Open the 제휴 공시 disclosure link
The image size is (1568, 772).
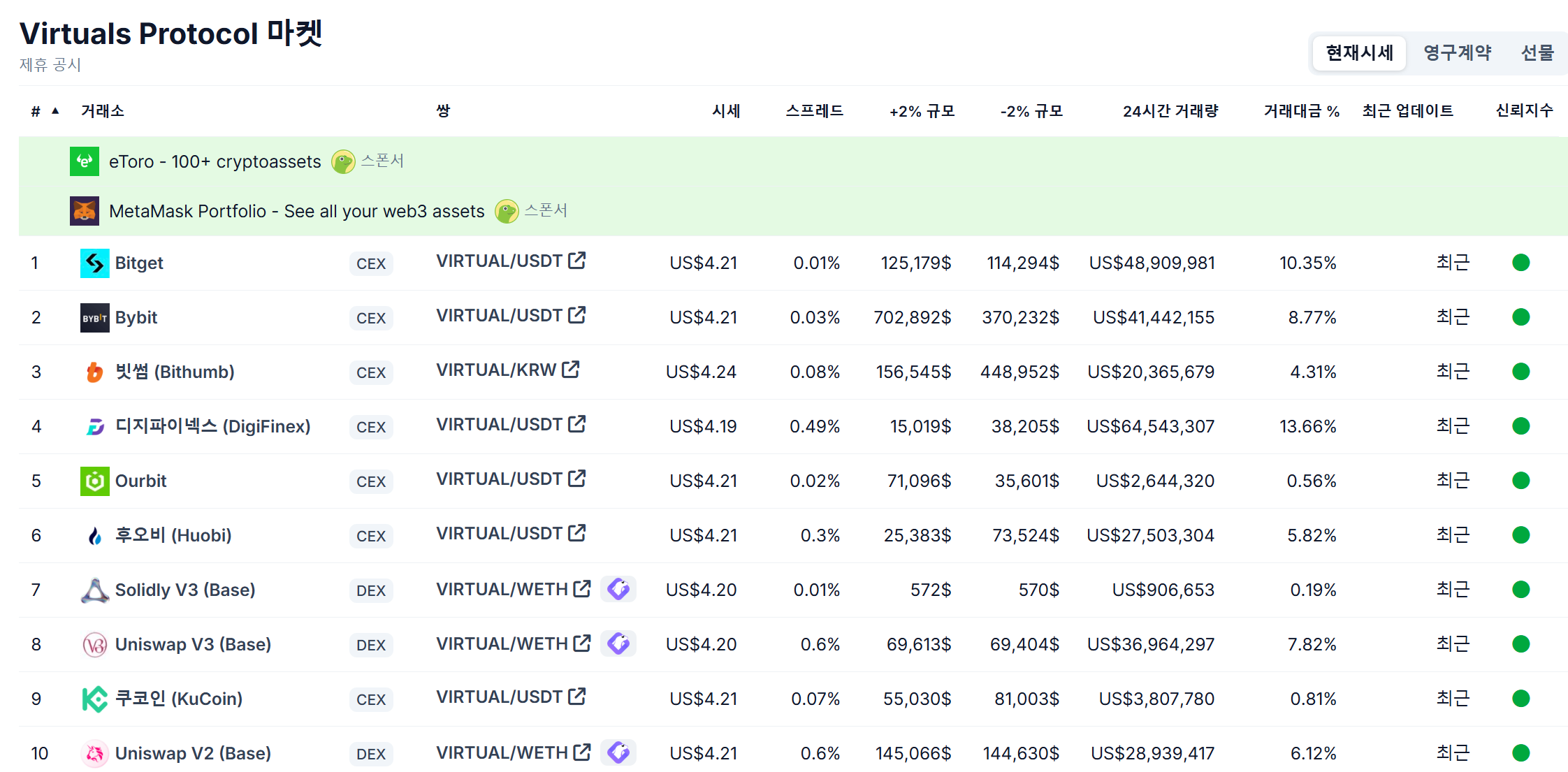point(50,65)
